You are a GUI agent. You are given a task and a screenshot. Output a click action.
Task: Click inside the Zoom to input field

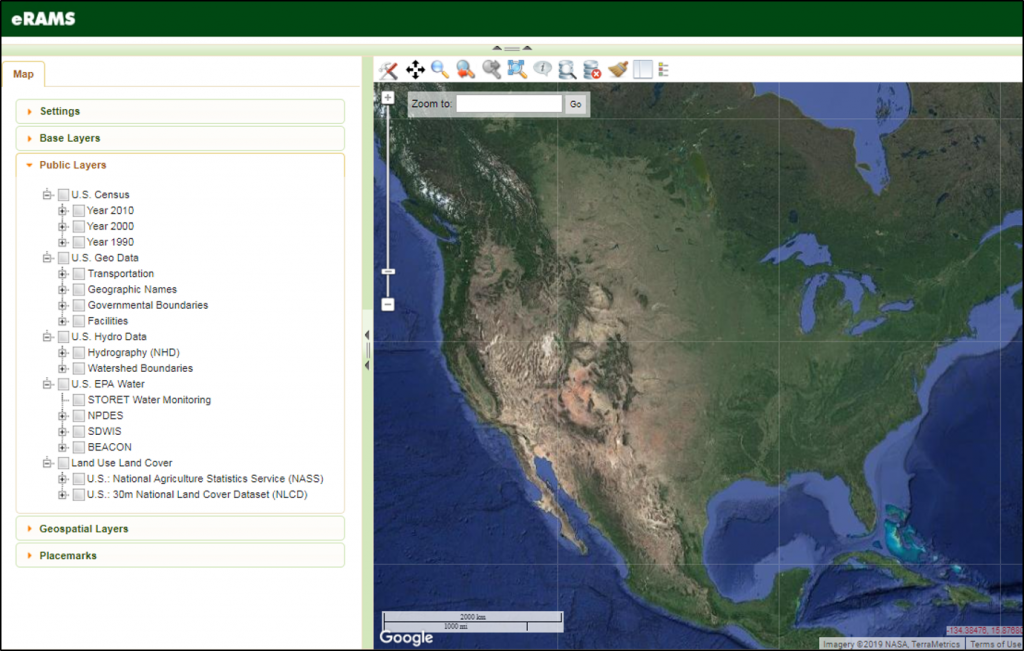510,102
